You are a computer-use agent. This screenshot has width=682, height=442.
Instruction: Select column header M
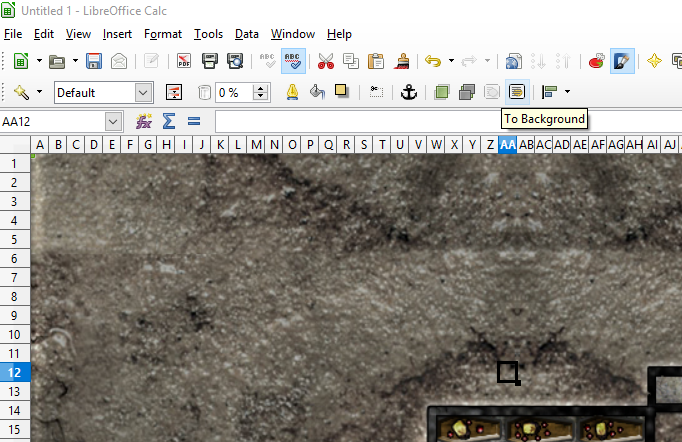point(256,144)
